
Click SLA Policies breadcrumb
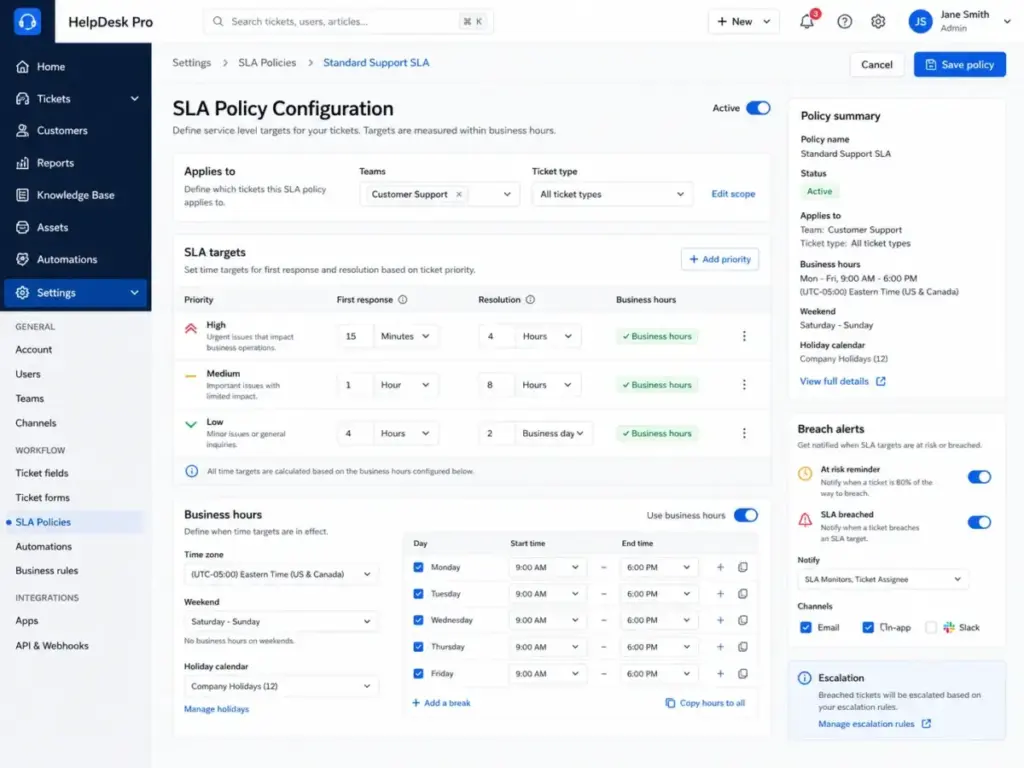[266, 63]
